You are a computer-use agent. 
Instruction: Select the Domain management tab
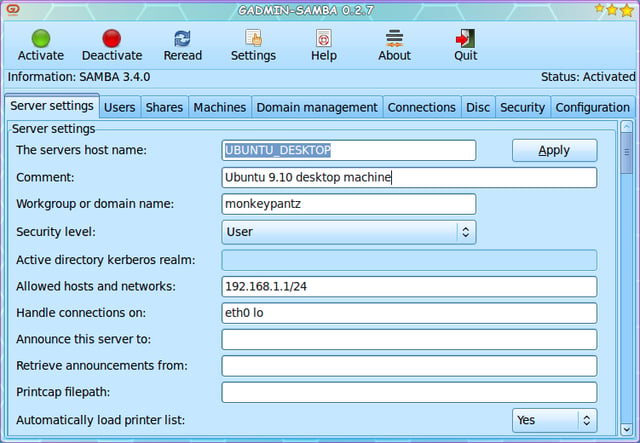(x=317, y=107)
